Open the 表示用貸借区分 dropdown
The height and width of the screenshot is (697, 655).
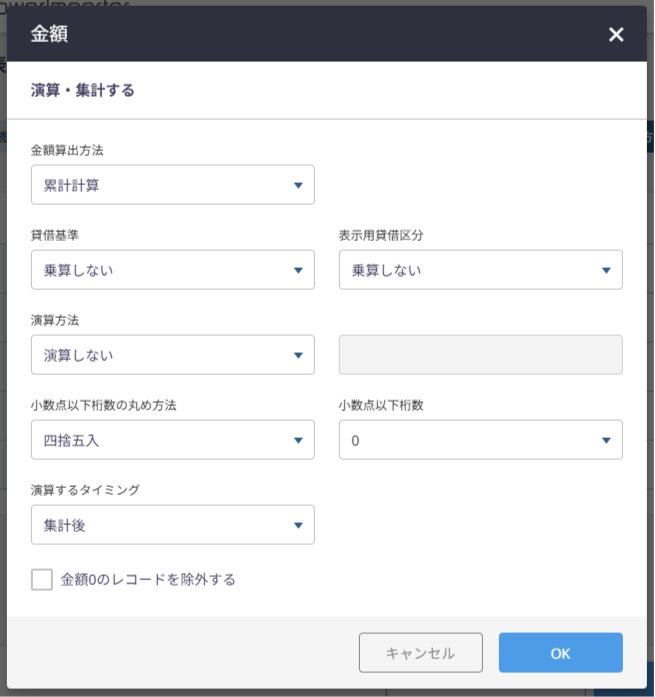point(480,270)
